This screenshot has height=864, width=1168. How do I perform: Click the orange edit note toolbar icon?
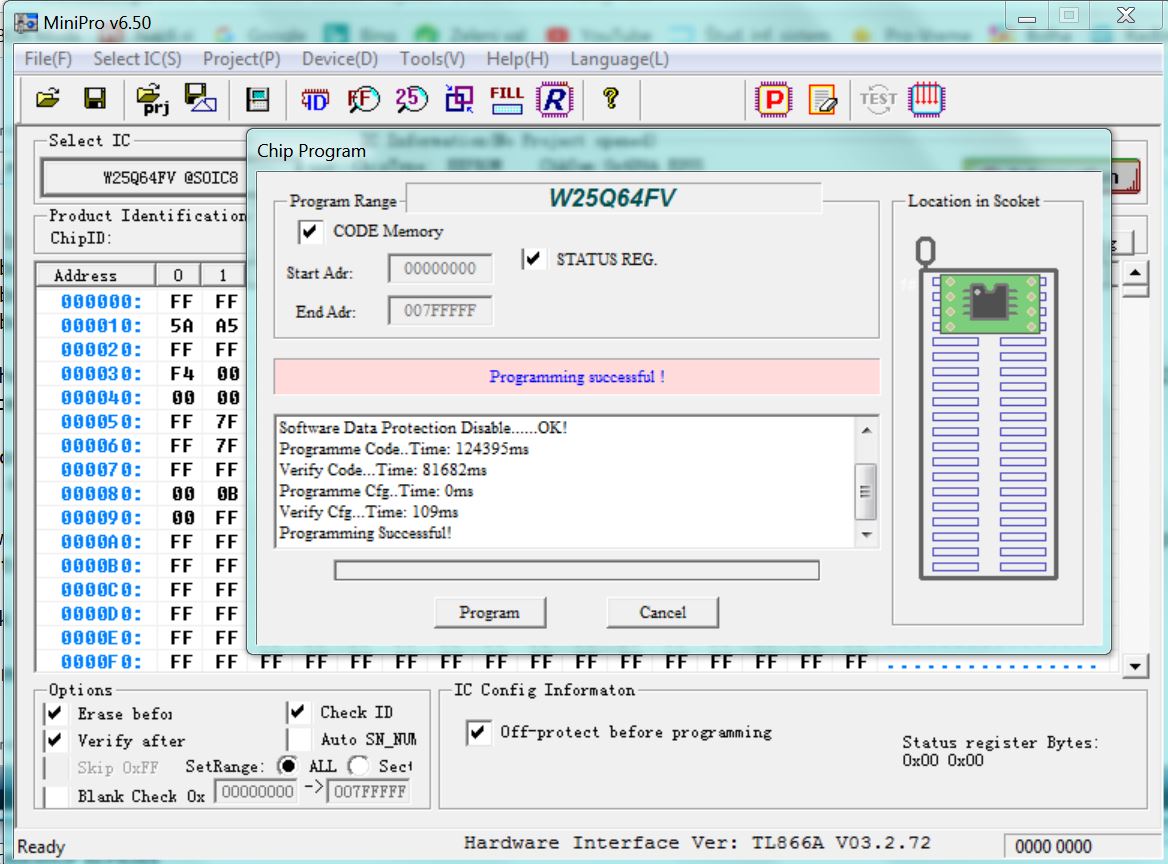click(x=822, y=100)
